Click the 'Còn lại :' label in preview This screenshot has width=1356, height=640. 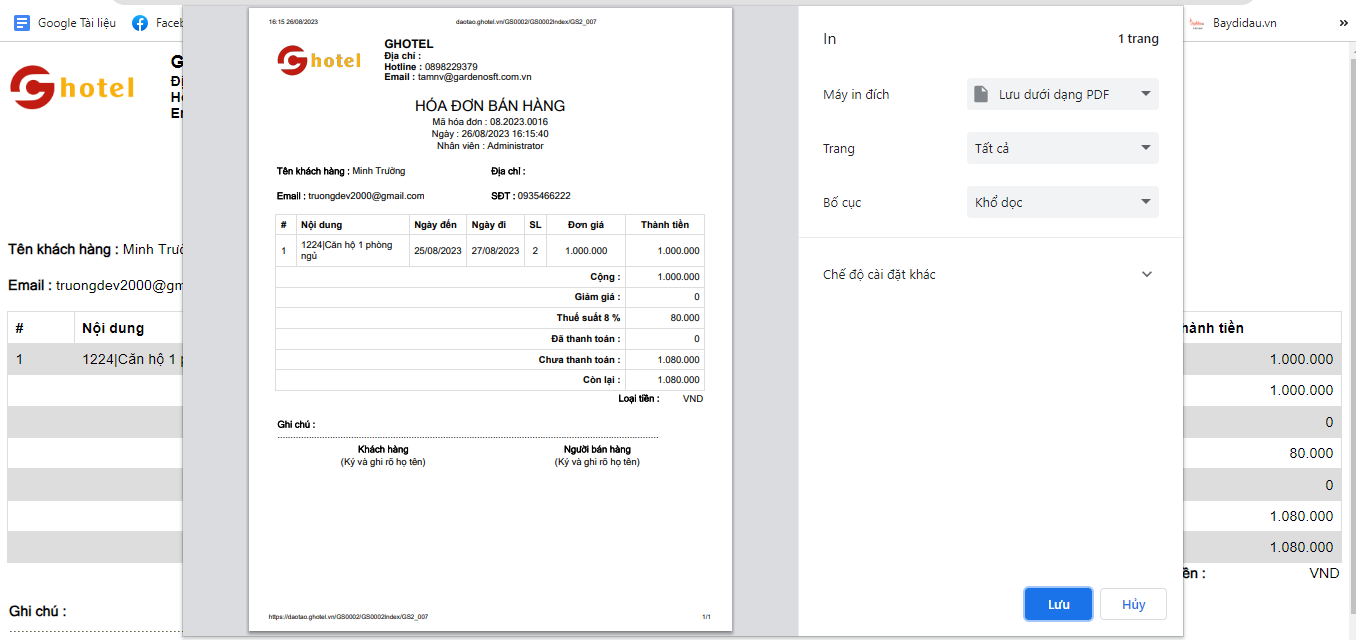pos(602,380)
